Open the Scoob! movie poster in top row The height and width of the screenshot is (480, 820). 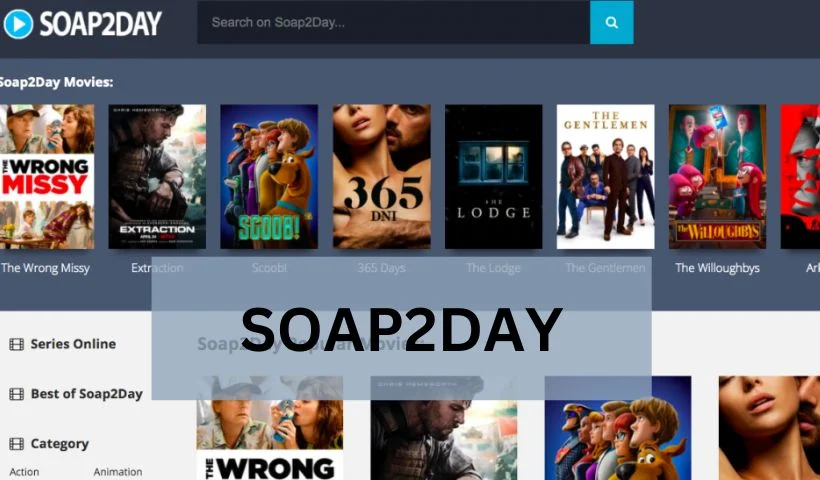(x=269, y=177)
